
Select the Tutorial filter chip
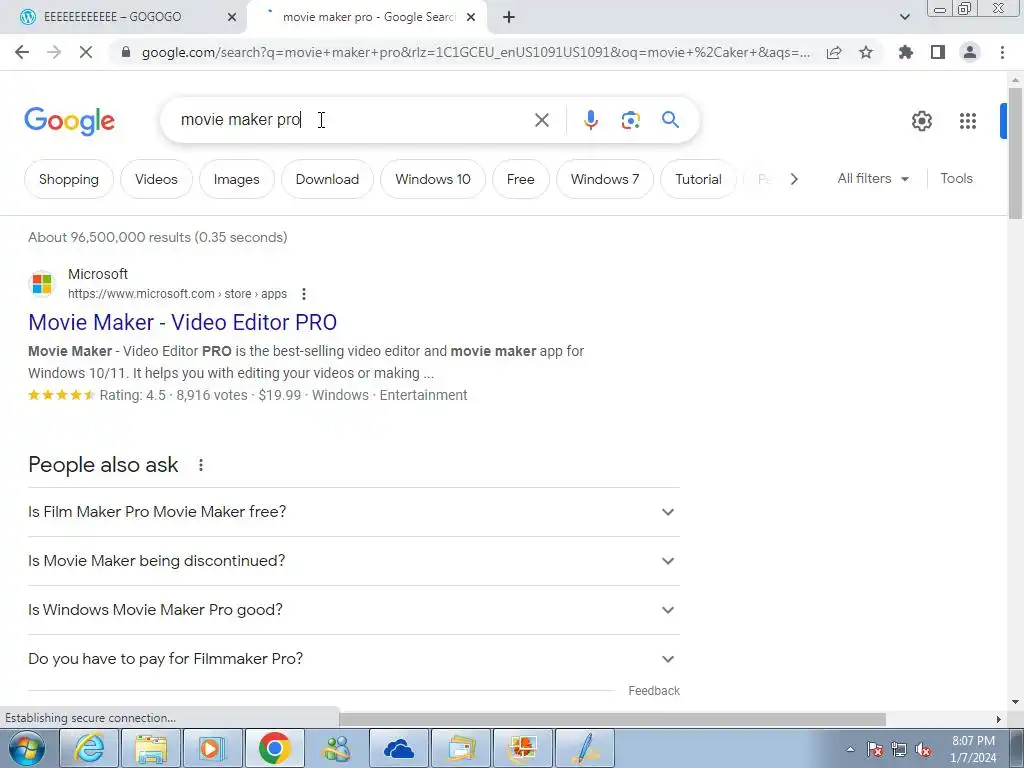click(x=698, y=179)
